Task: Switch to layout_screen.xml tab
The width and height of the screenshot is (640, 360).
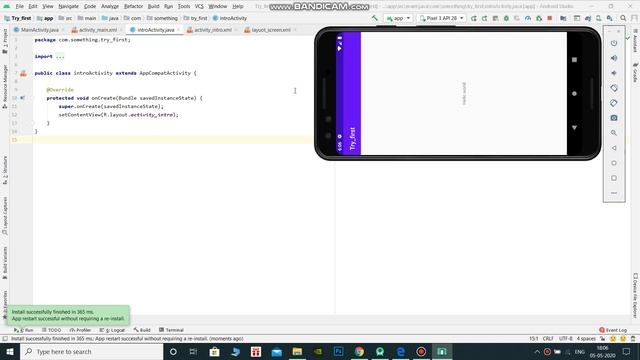Action: pyautogui.click(x=271, y=30)
